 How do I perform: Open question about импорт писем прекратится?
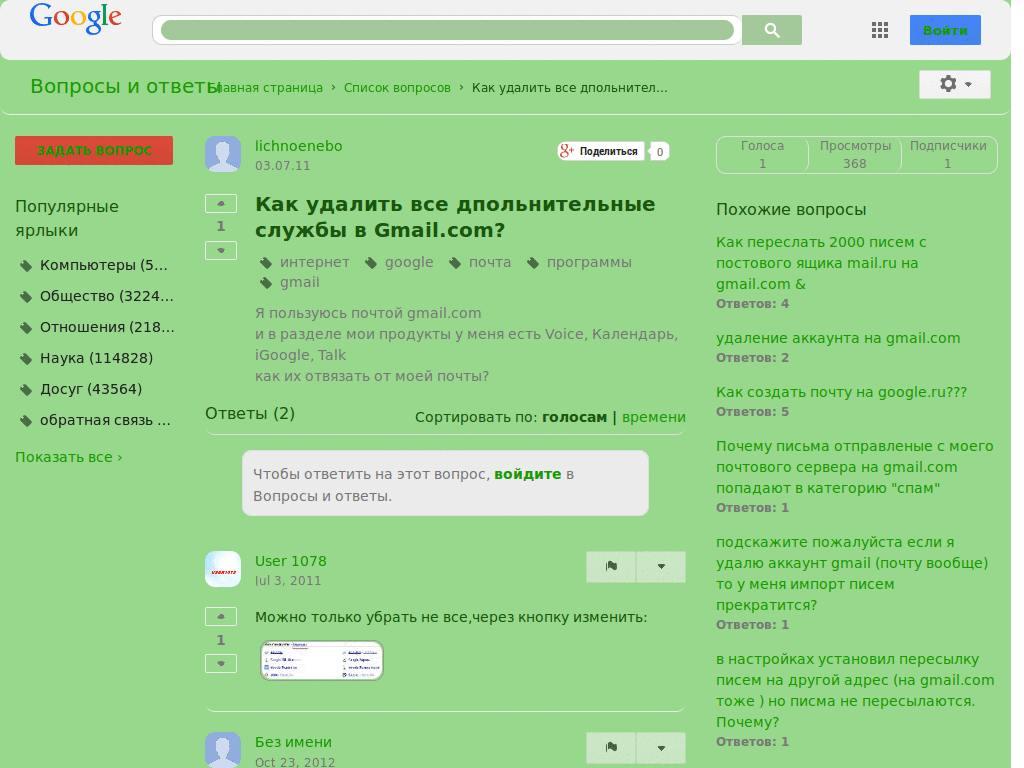click(x=852, y=573)
